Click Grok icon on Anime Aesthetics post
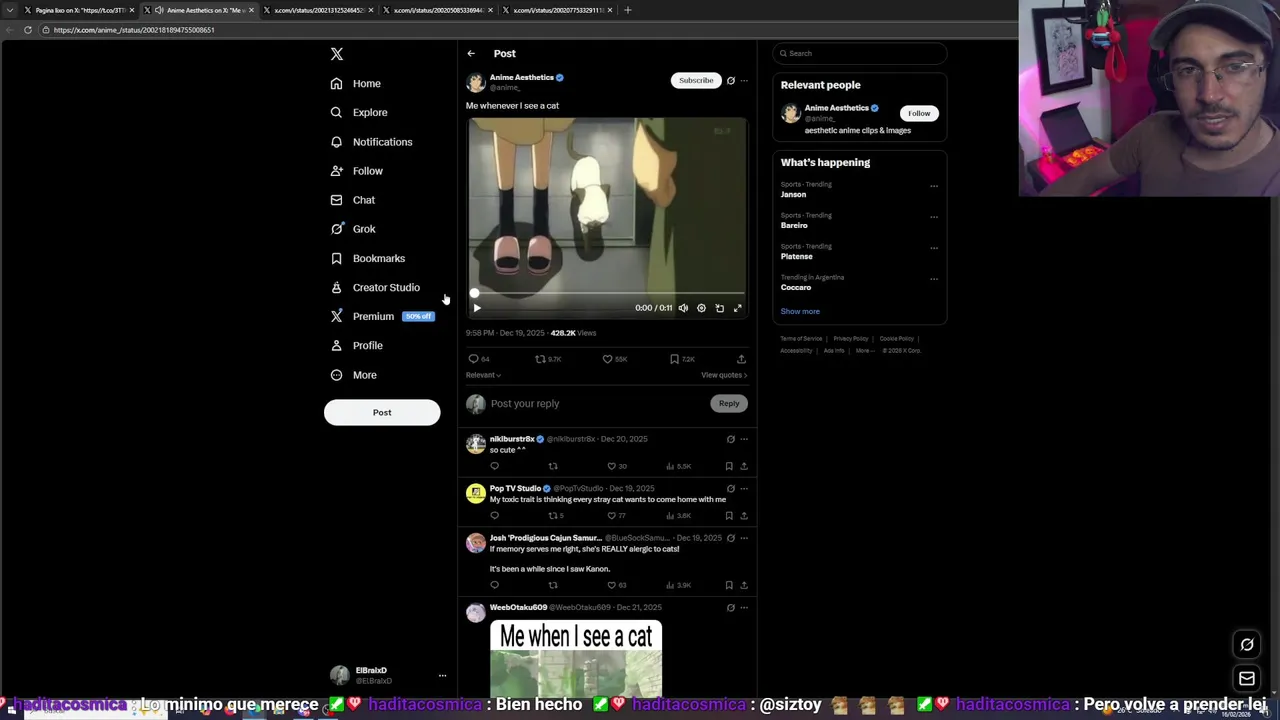Viewport: 1280px width, 720px height. [x=730, y=80]
